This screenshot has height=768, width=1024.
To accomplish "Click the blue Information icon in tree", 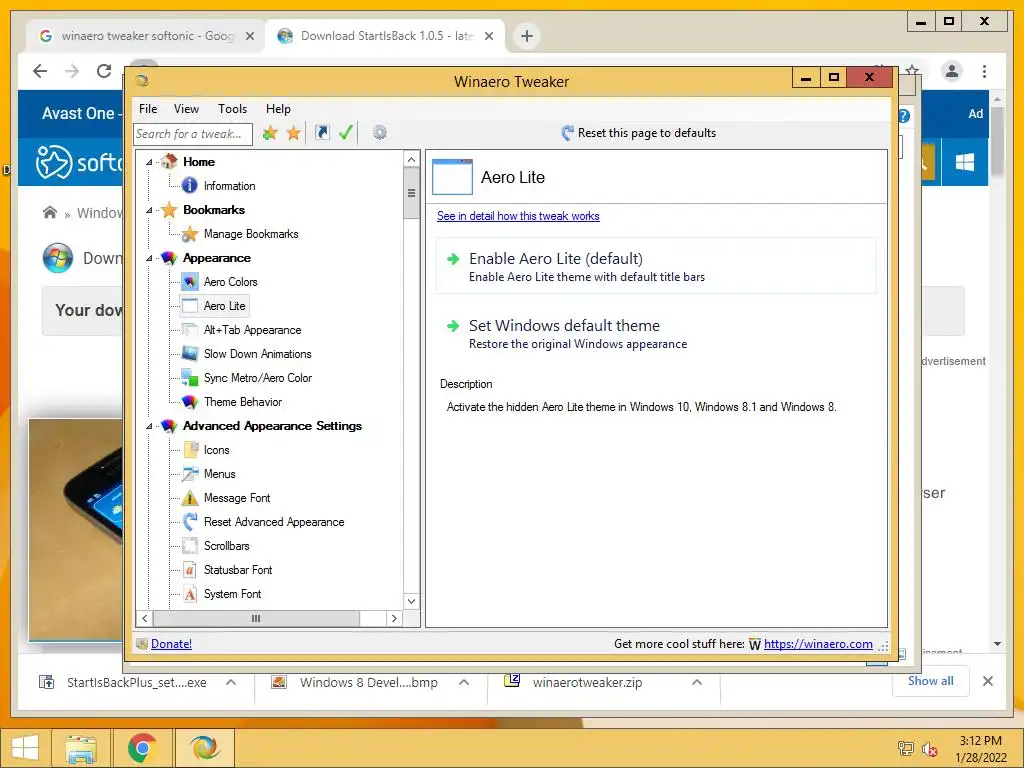I will tap(189, 185).
